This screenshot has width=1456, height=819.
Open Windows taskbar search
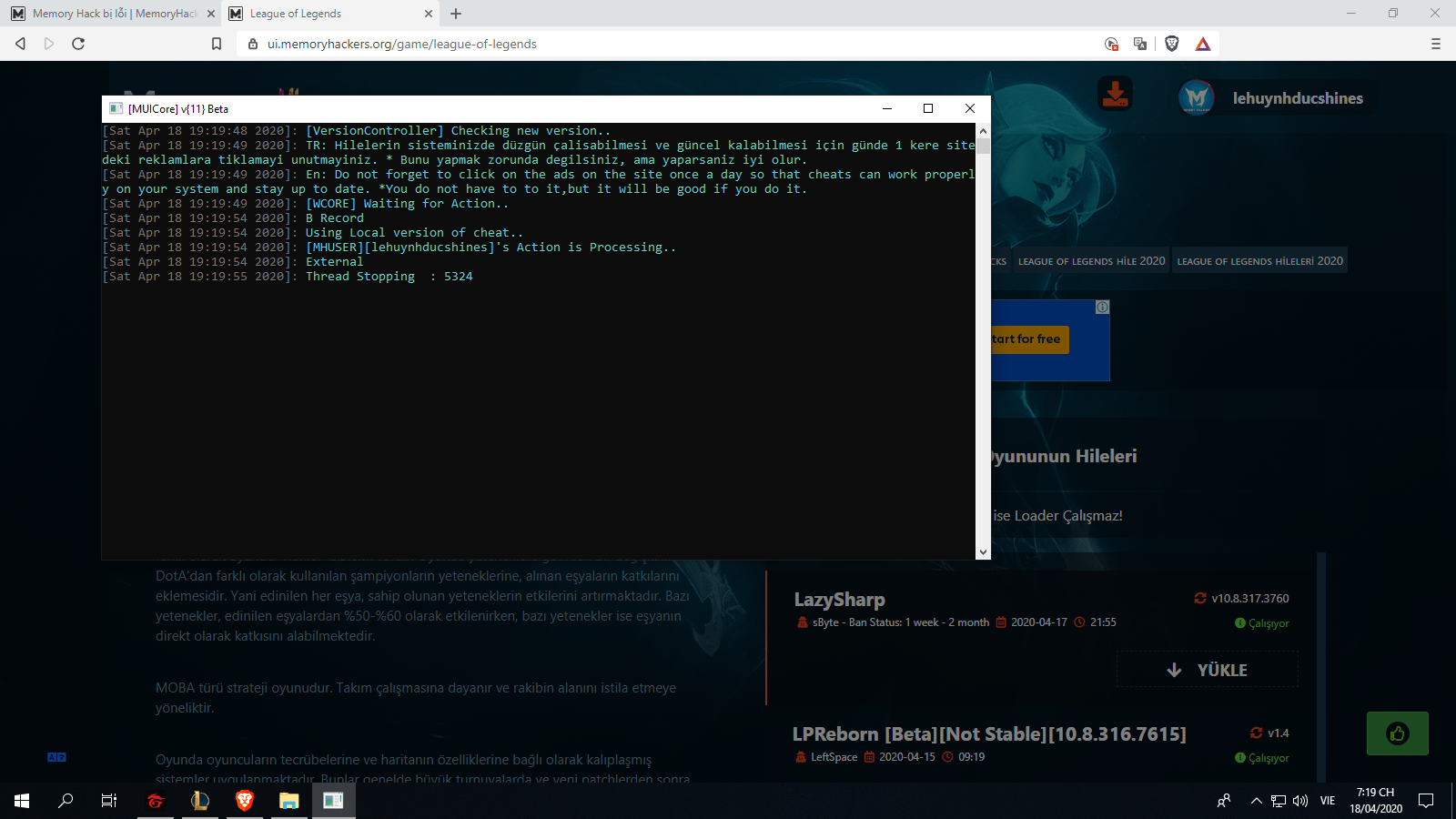(66, 801)
